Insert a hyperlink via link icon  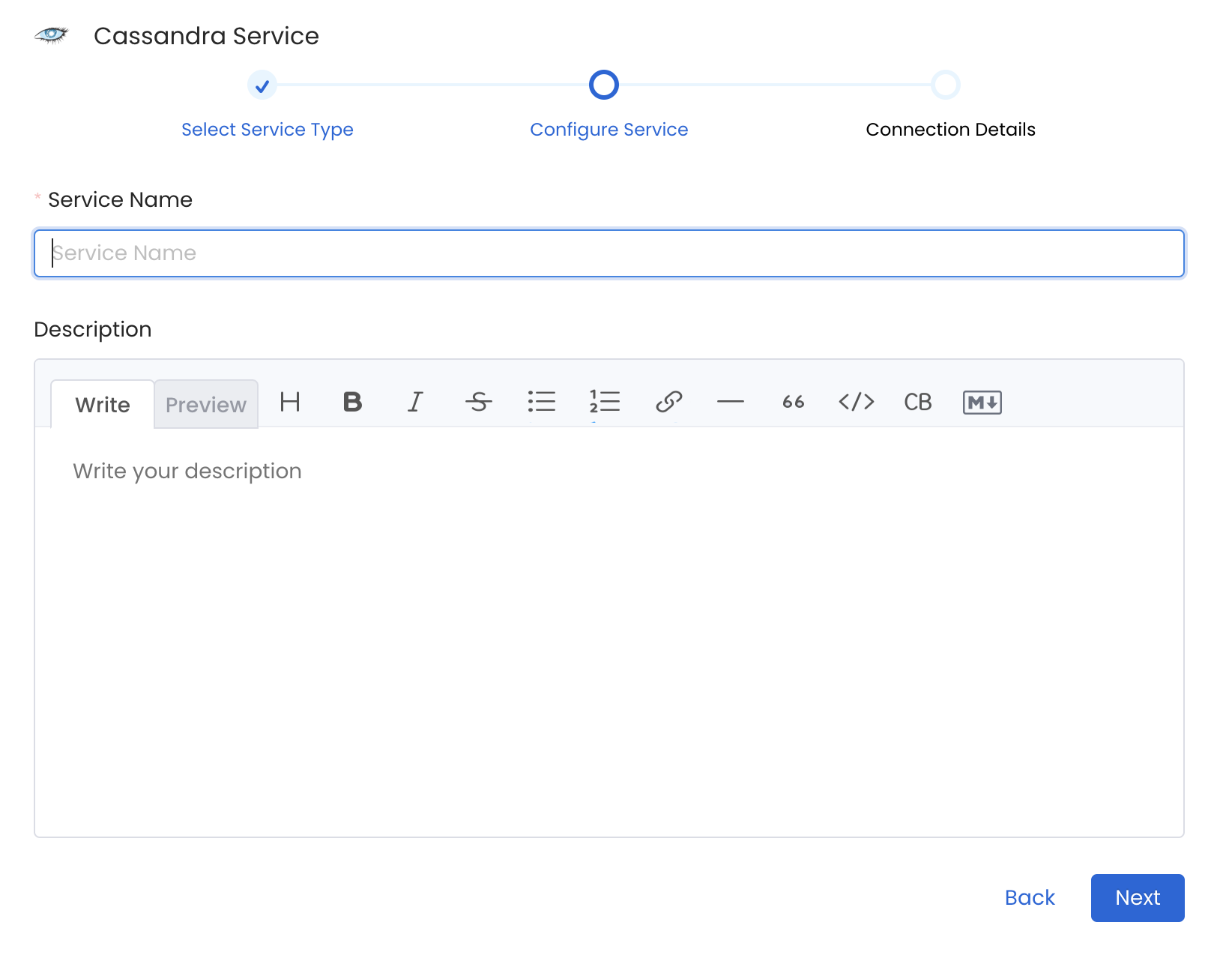pyautogui.click(x=668, y=403)
